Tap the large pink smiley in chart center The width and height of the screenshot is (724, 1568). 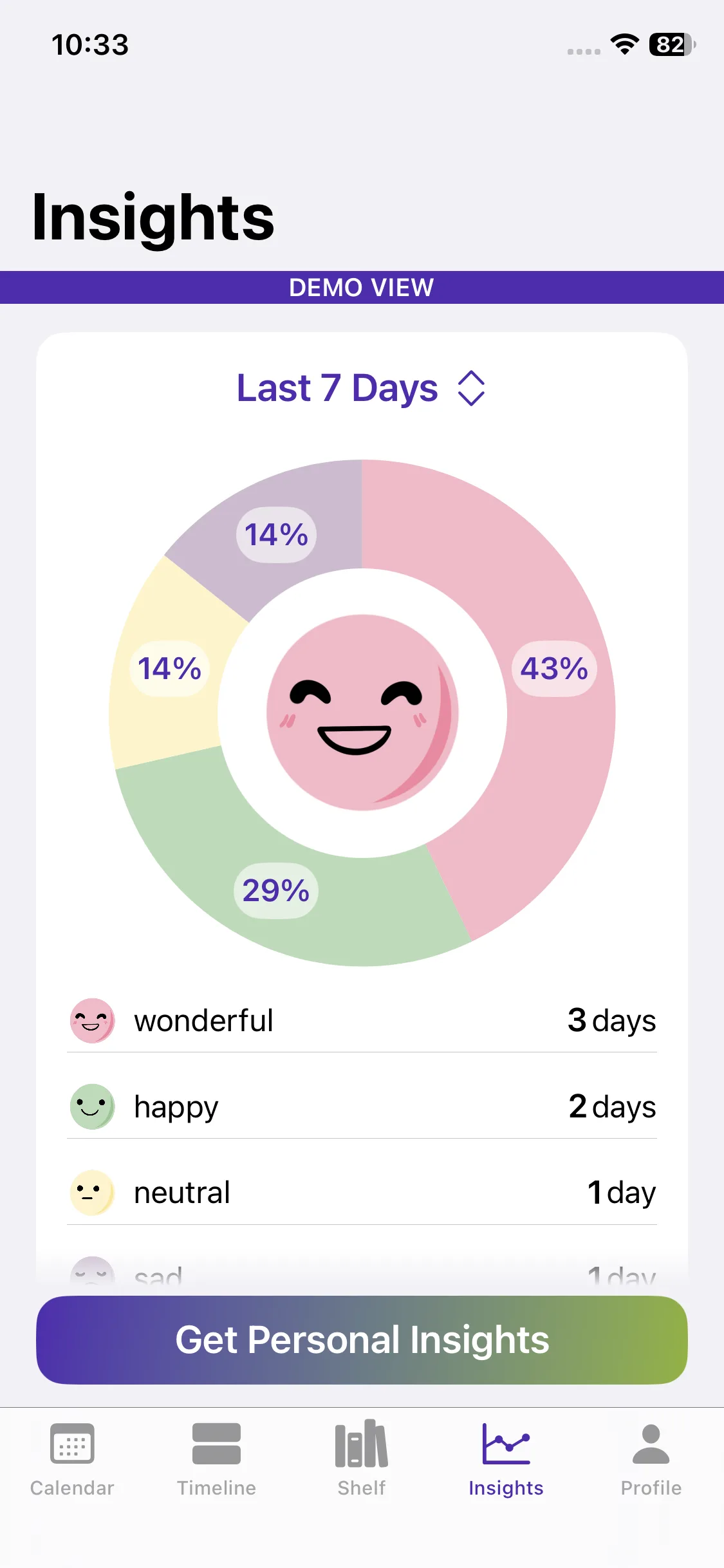(x=362, y=713)
